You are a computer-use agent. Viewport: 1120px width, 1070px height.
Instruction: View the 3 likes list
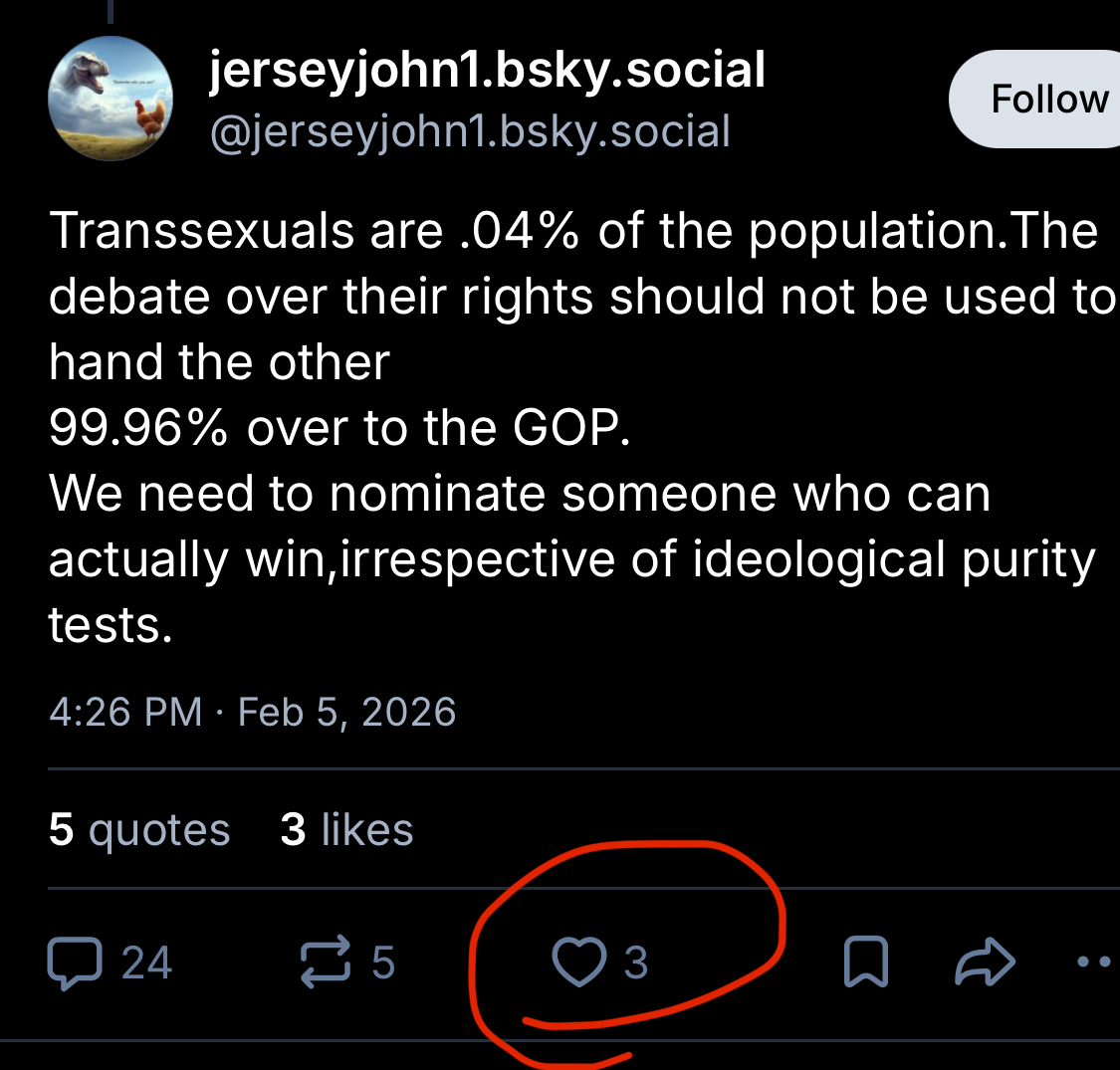(346, 829)
